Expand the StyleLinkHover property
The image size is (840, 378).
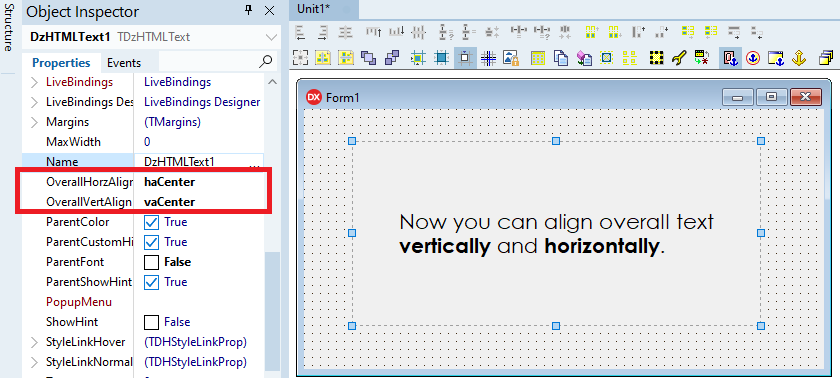coord(35,342)
